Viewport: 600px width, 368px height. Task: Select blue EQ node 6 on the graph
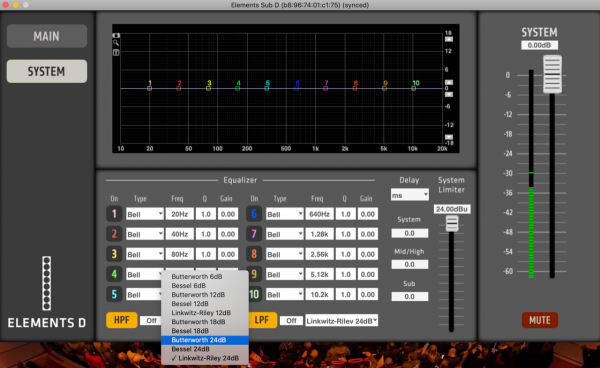click(x=296, y=88)
